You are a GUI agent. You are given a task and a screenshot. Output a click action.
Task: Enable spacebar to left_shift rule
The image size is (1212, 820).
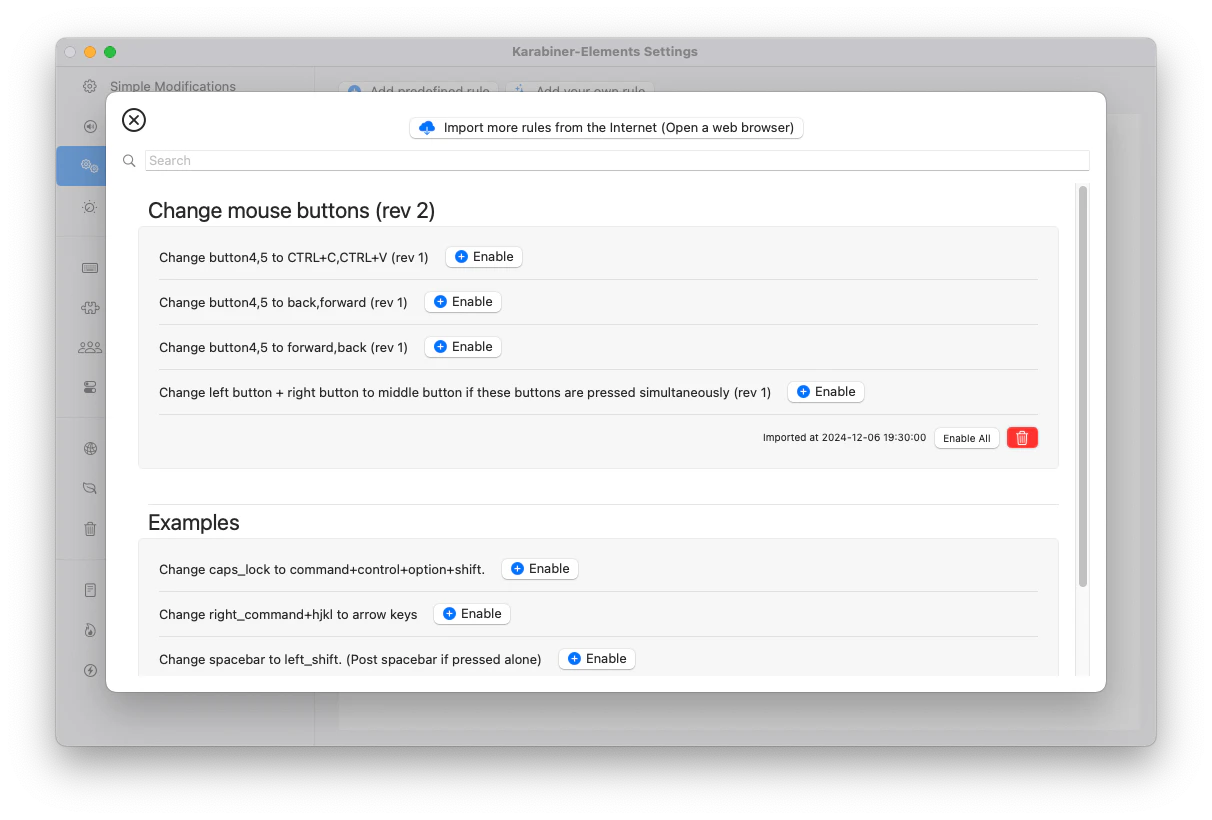[597, 659]
